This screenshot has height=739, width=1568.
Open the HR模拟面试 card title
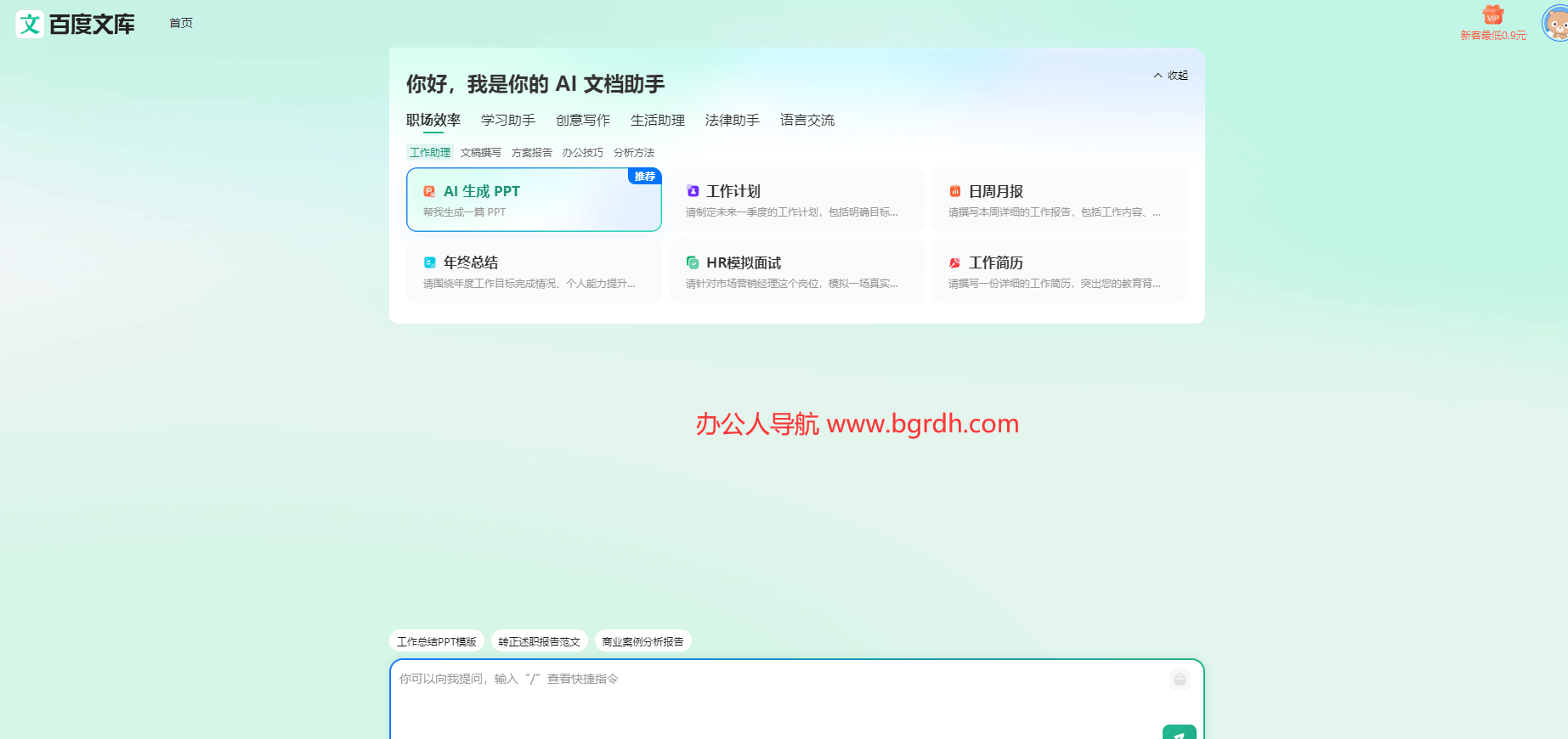click(x=744, y=263)
